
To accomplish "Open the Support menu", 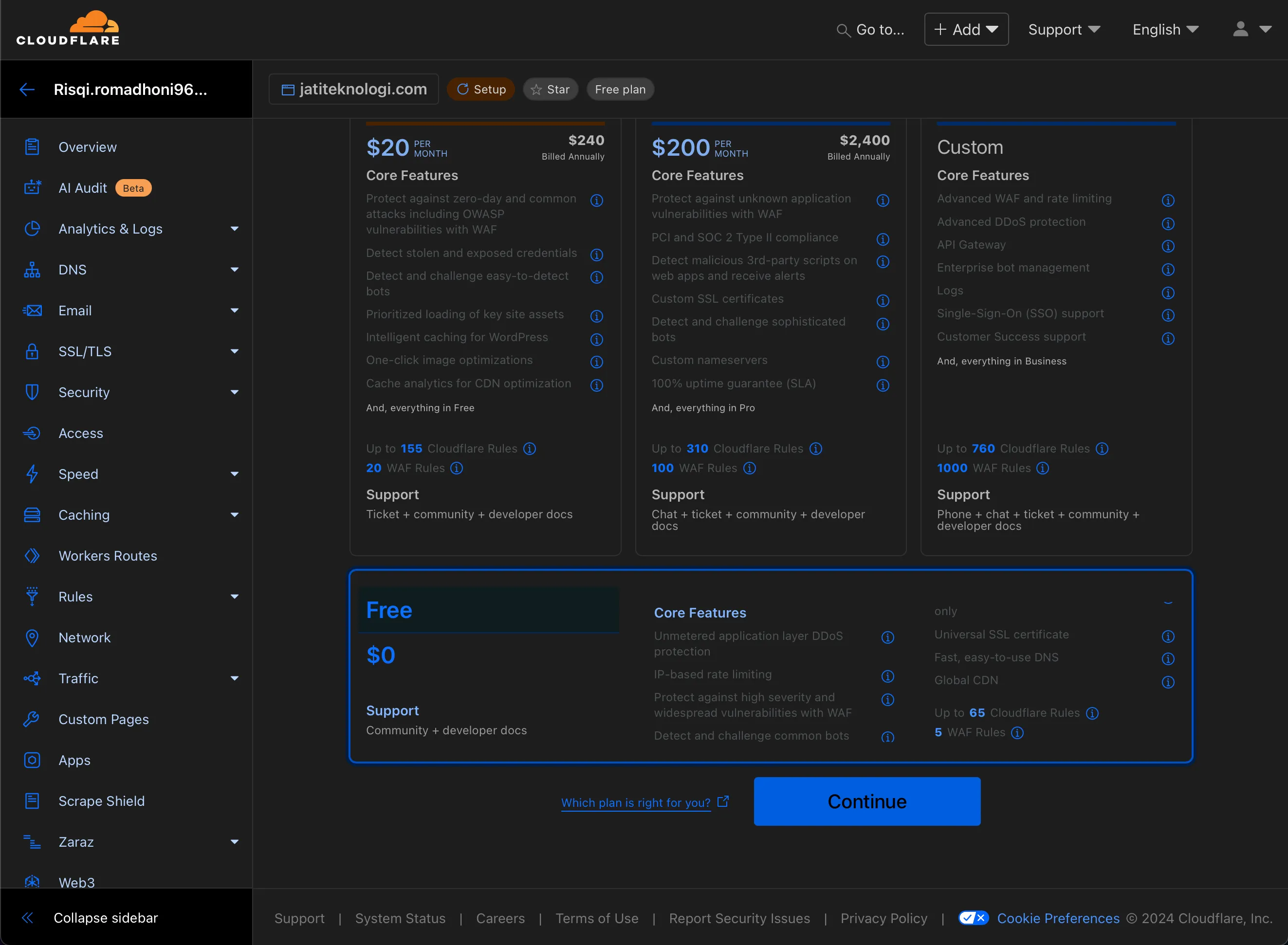I will click(1063, 29).
